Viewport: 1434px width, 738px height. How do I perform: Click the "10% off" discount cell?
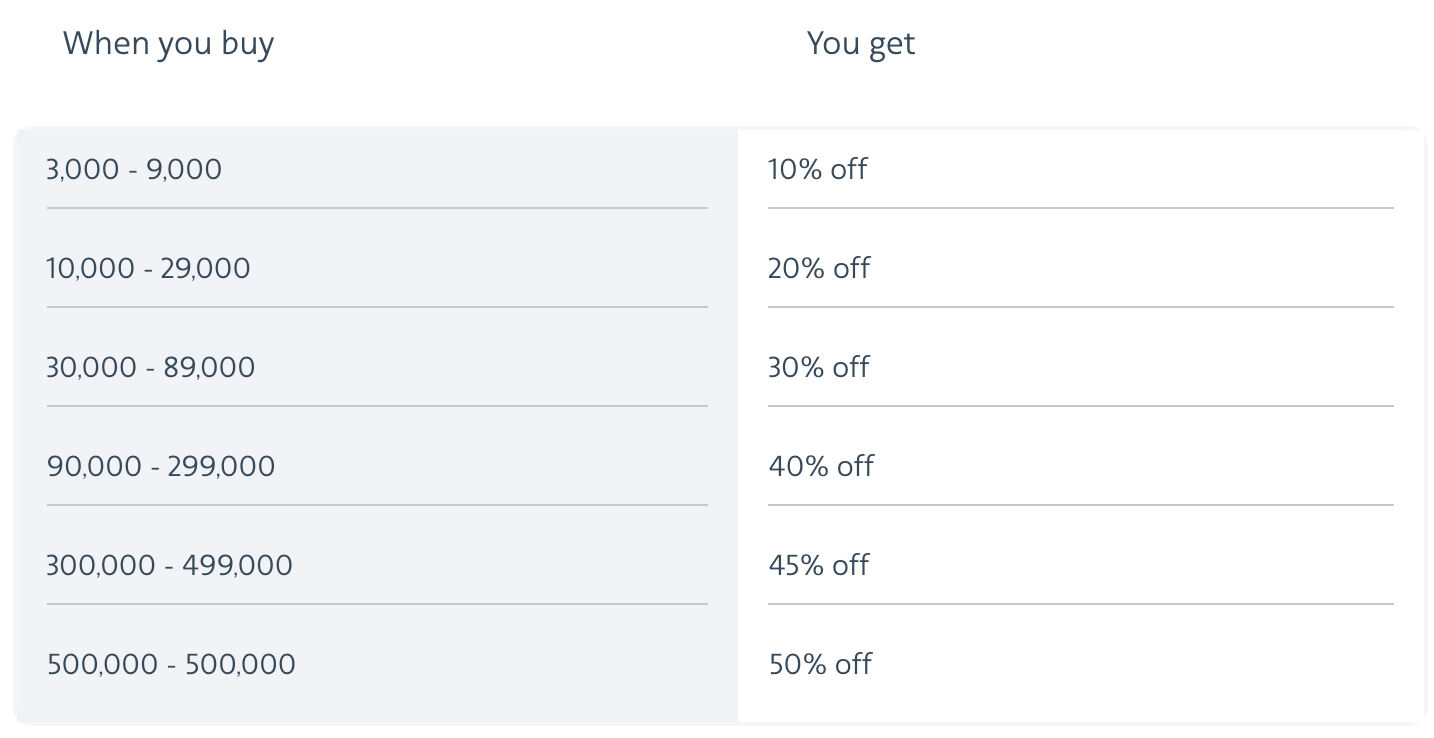tap(817, 169)
